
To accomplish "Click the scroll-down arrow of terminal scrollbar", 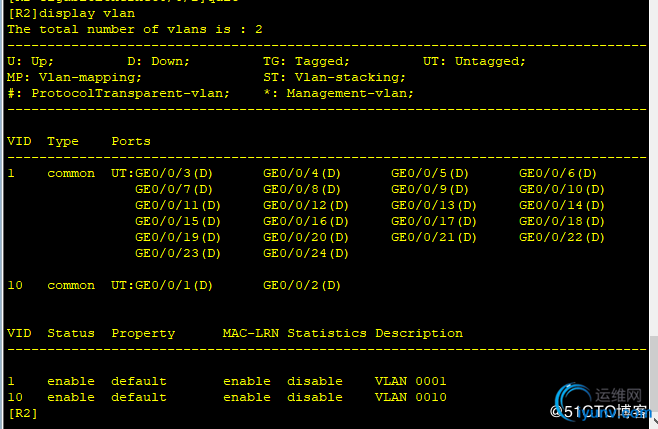I will pos(654,421).
